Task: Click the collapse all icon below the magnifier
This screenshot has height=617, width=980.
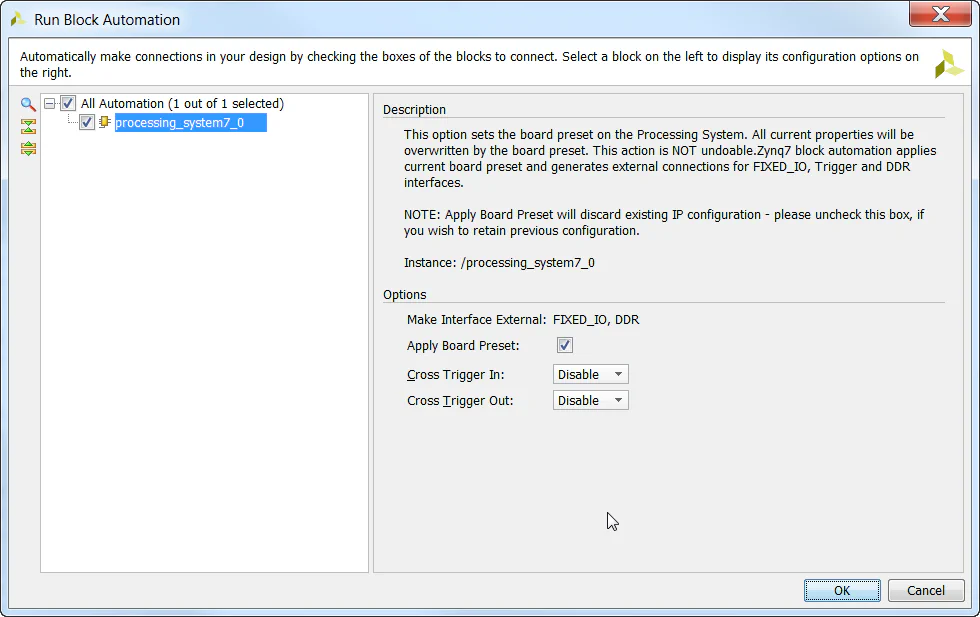Action: click(x=27, y=126)
